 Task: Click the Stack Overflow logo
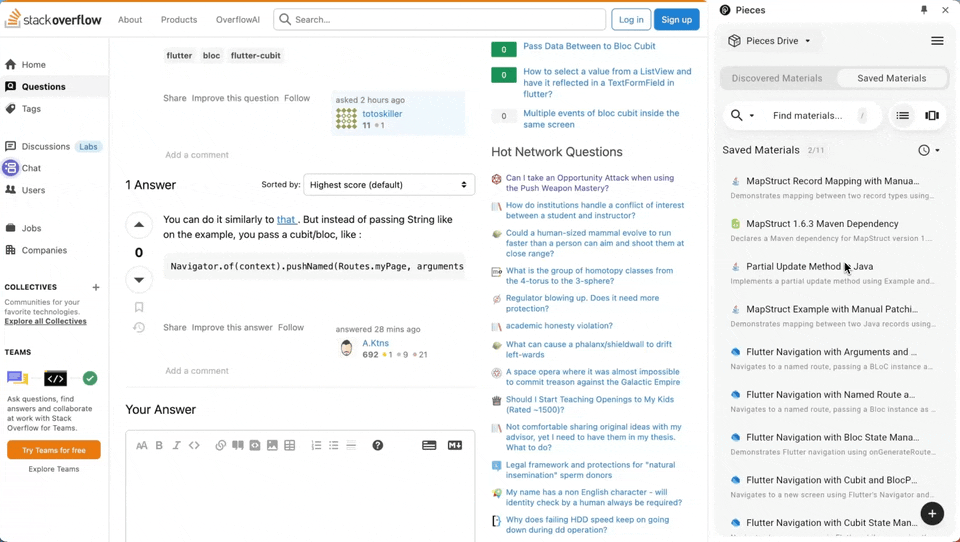tap(53, 20)
